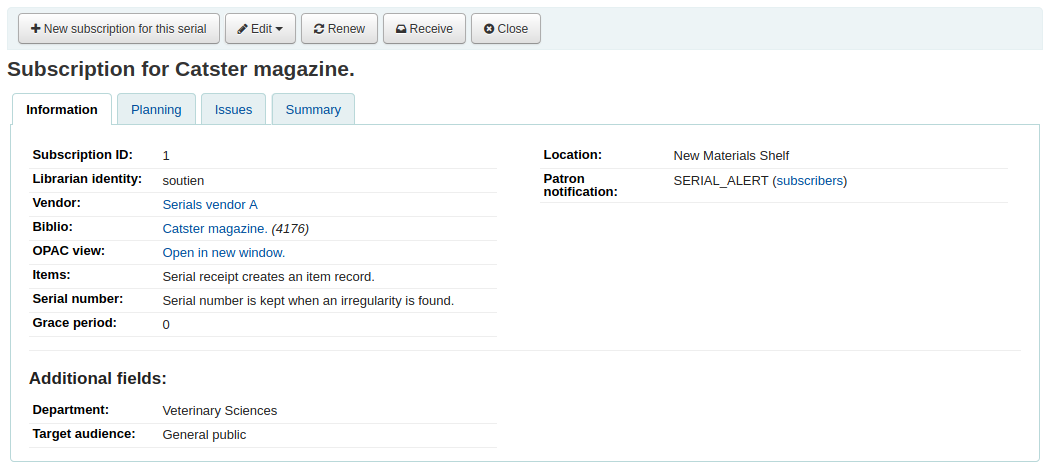Screen dimensions: 1047x463
Task: Click the Patron notification label
Action: click(x=580, y=185)
